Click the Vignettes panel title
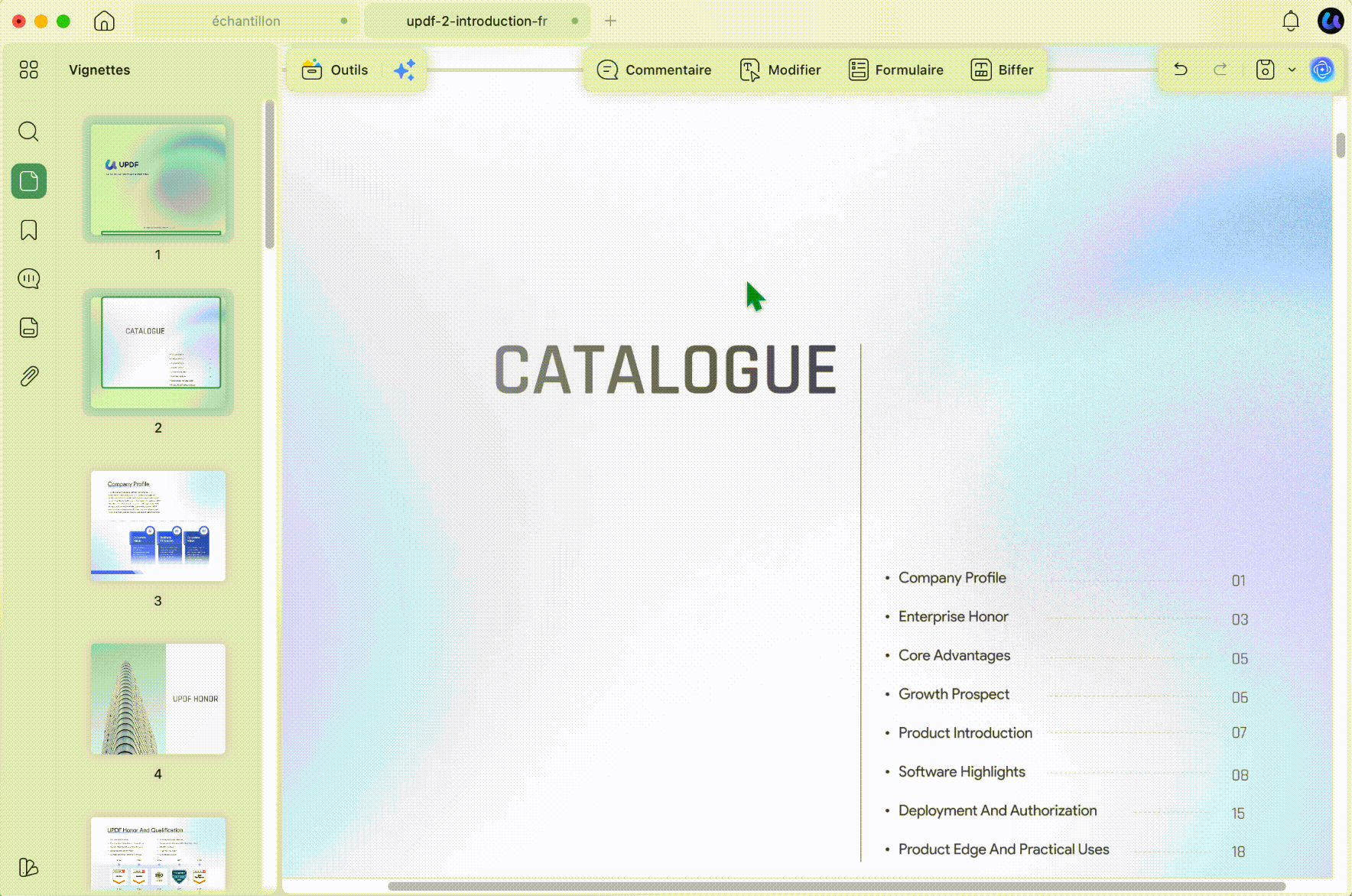Image resolution: width=1352 pixels, height=896 pixels. pyautogui.click(x=99, y=70)
